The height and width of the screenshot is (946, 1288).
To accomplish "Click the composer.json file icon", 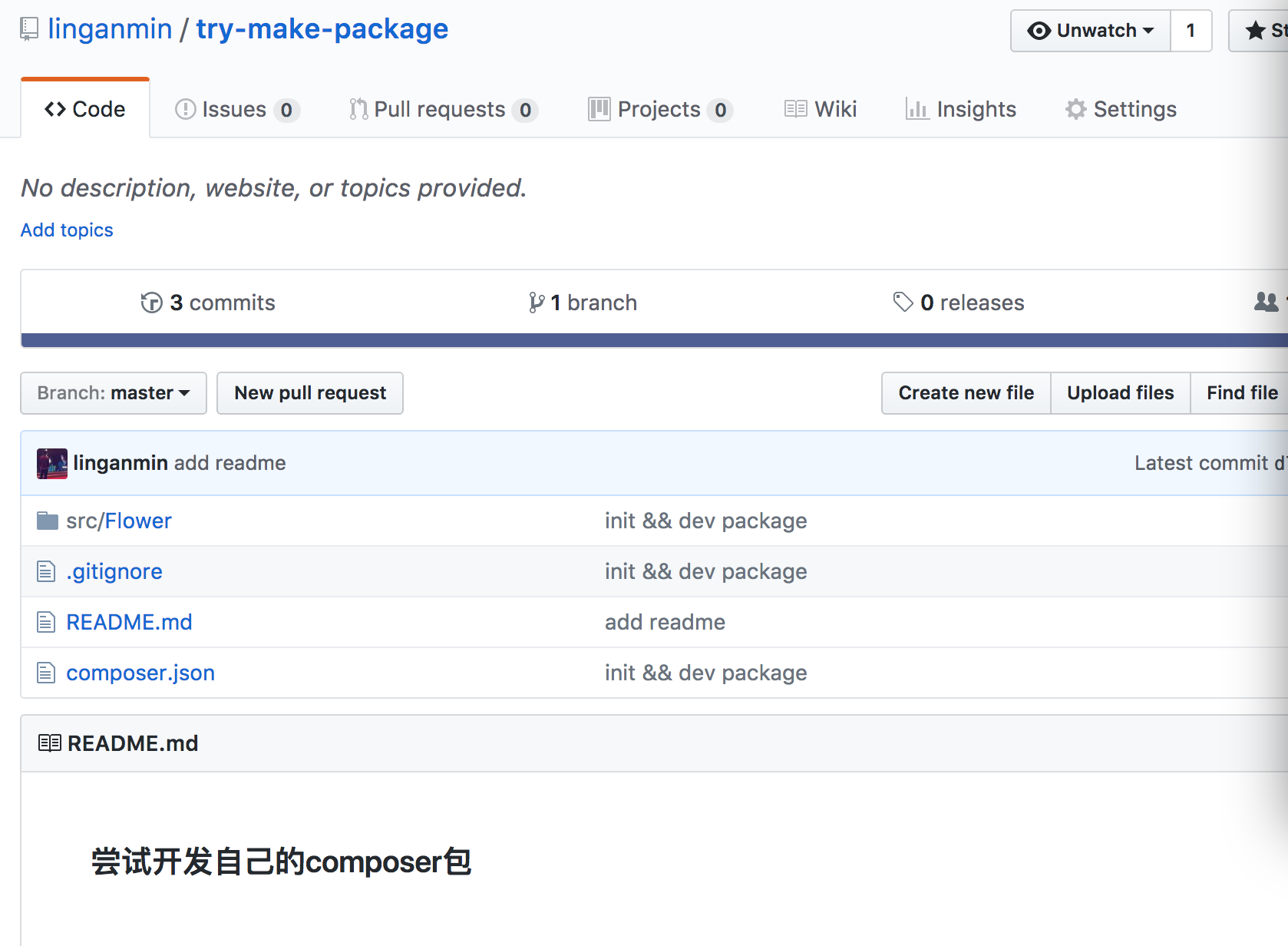I will (x=46, y=673).
